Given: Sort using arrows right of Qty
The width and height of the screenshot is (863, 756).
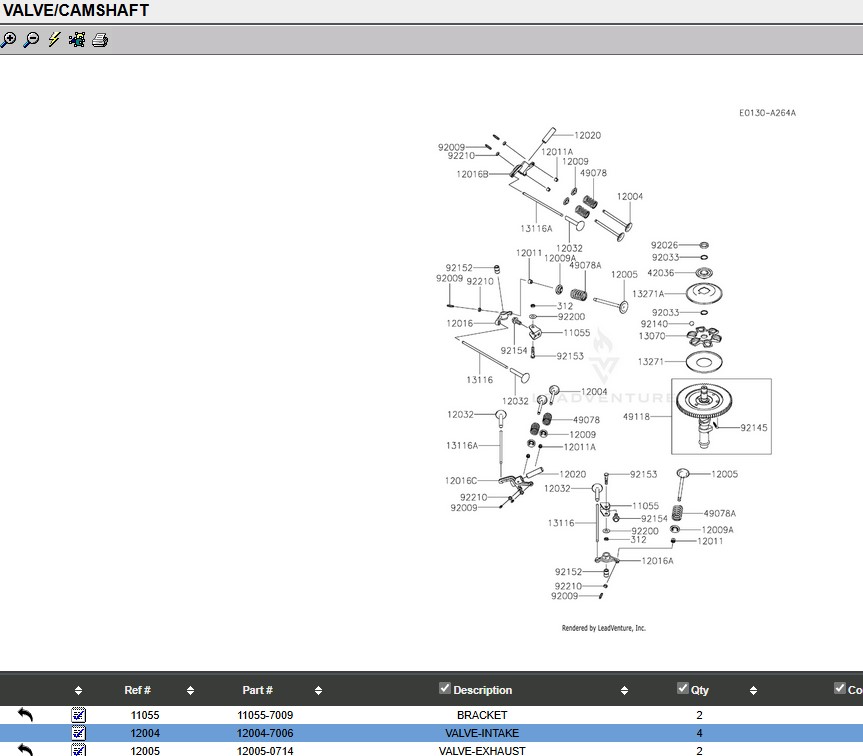Looking at the screenshot, I should pos(750,690).
